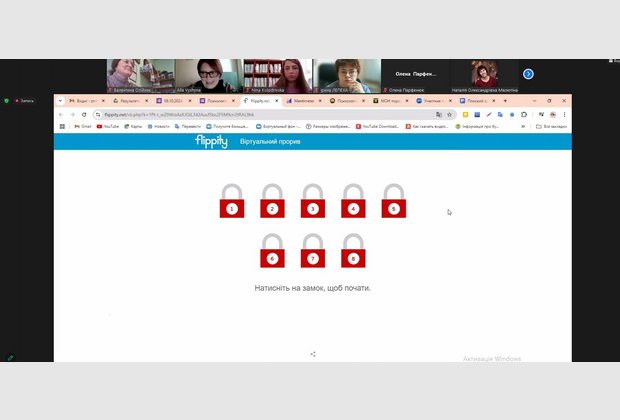This screenshot has height=420, width=620.
Task: Click the share icon at page bottom
Action: (x=313, y=354)
